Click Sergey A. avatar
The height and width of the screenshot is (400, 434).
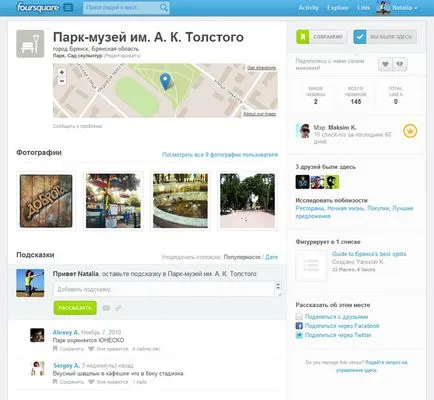[37, 368]
